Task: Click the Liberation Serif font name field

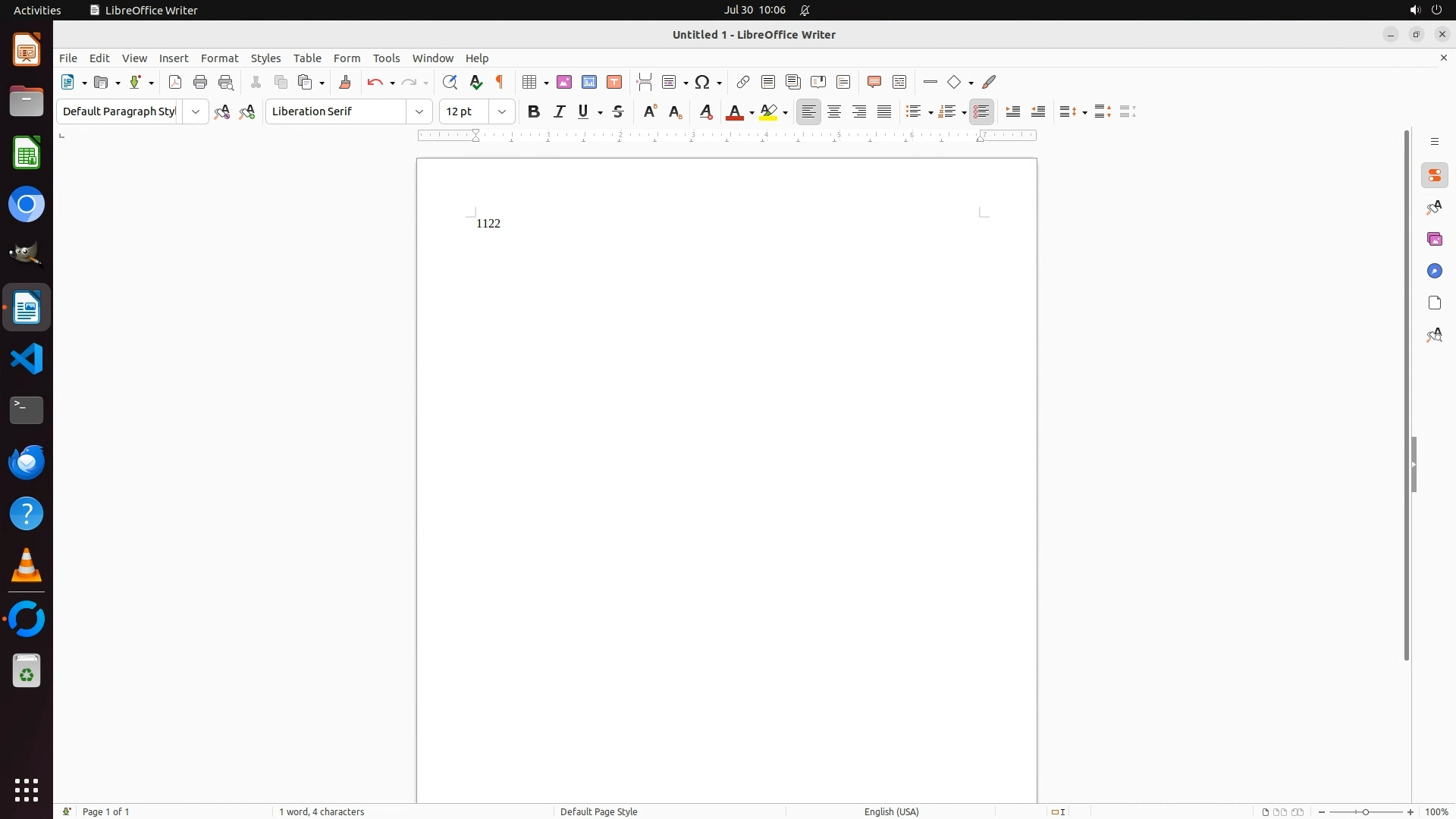Action: pos(336,111)
